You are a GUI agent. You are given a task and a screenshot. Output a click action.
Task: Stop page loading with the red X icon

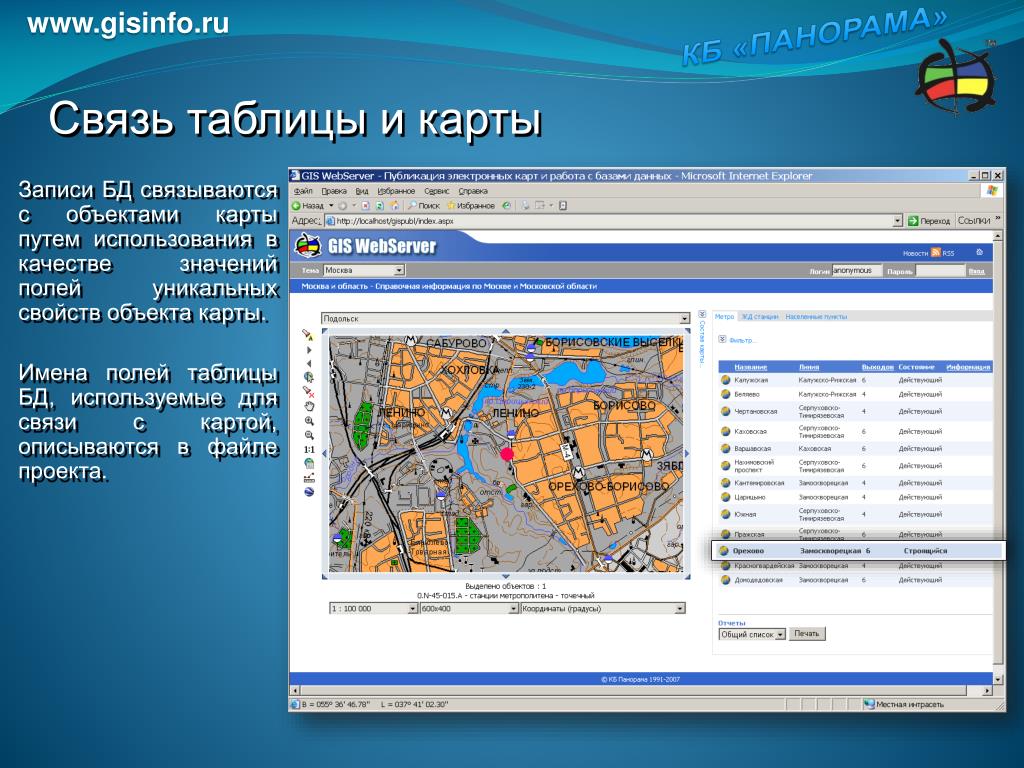coord(365,205)
